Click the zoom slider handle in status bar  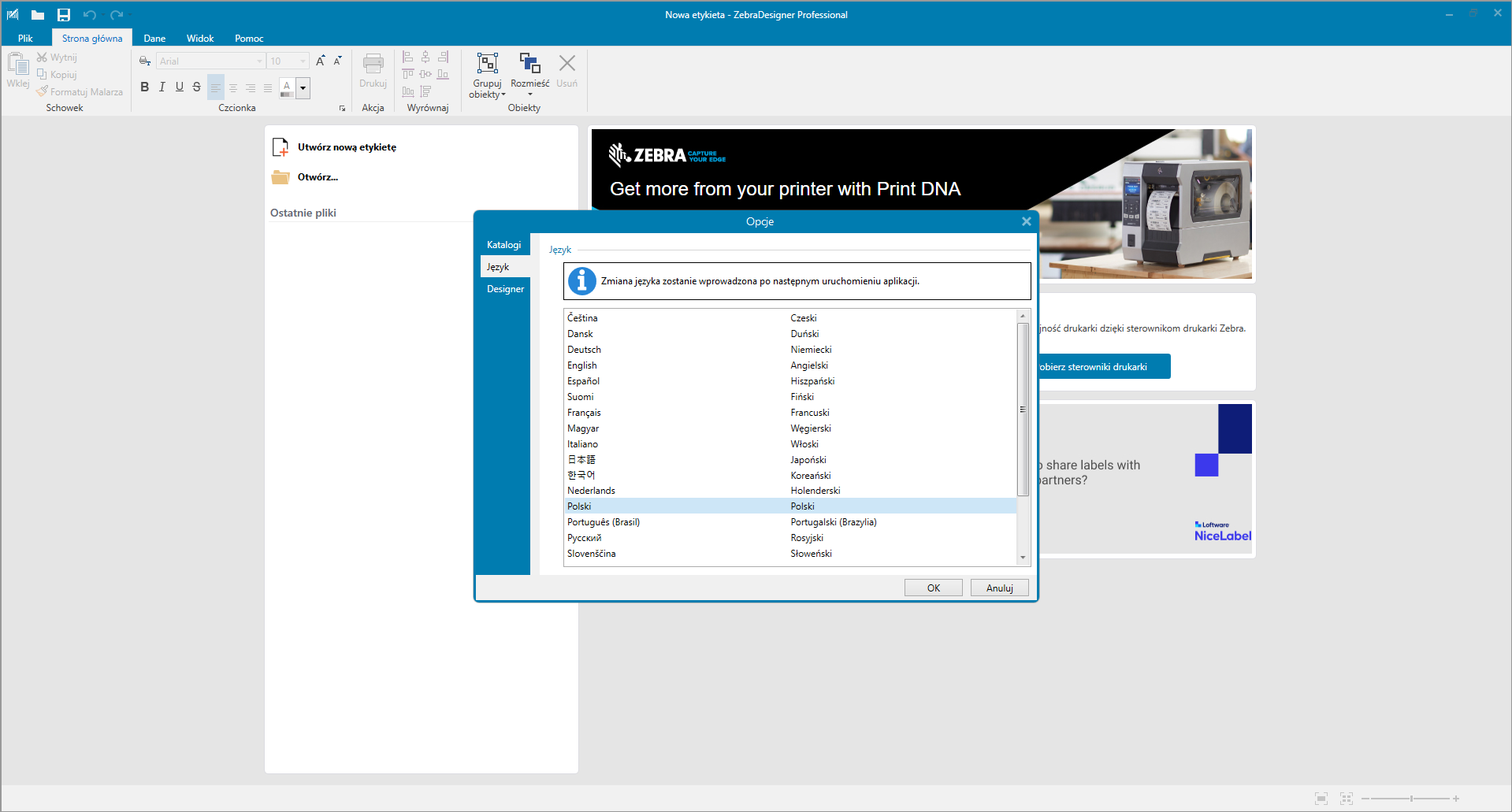1411,799
